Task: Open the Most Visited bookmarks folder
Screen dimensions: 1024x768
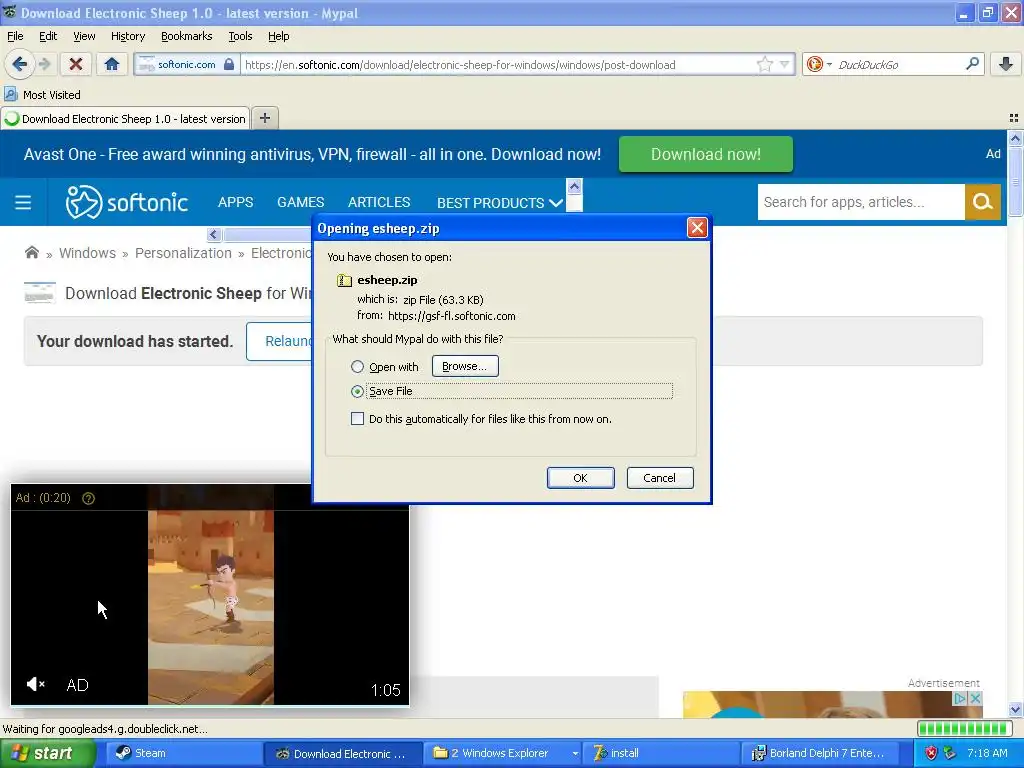Action: pyautogui.click(x=42, y=95)
